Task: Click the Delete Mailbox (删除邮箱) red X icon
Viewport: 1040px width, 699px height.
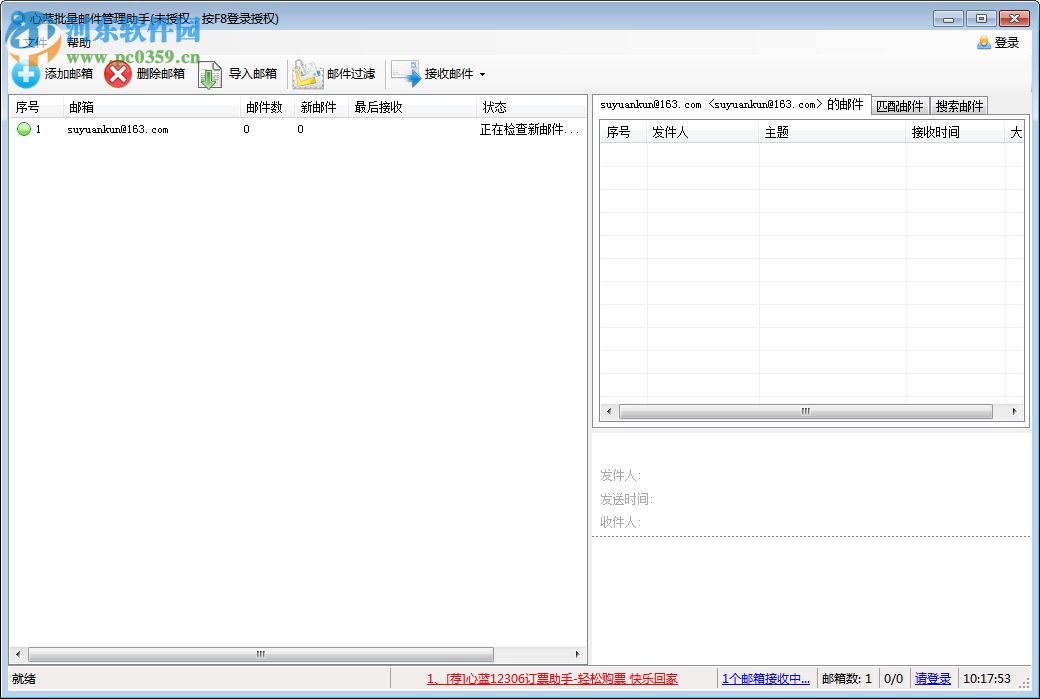Action: coord(118,74)
